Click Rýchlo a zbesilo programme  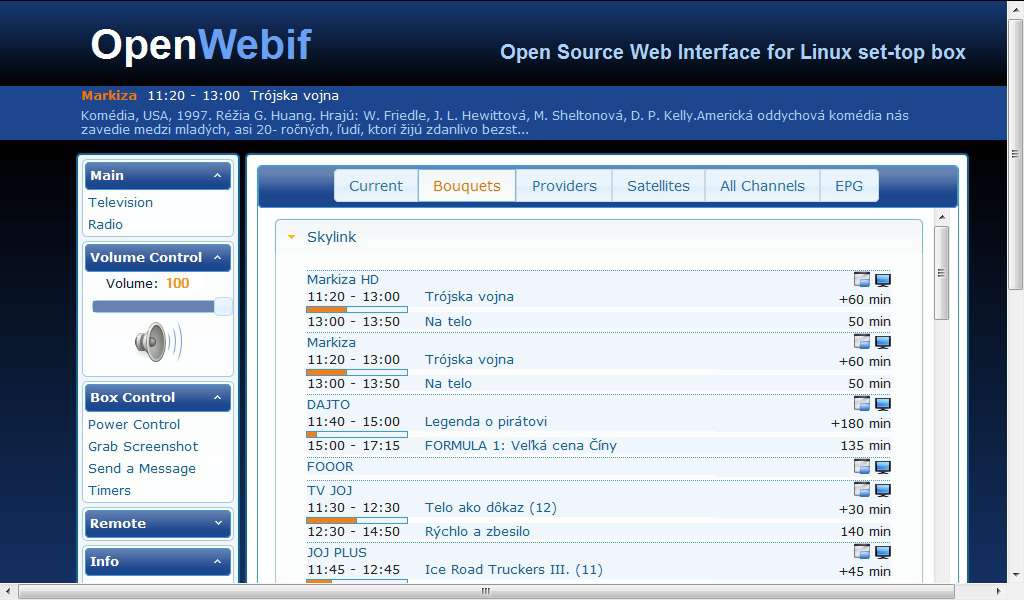tap(477, 531)
